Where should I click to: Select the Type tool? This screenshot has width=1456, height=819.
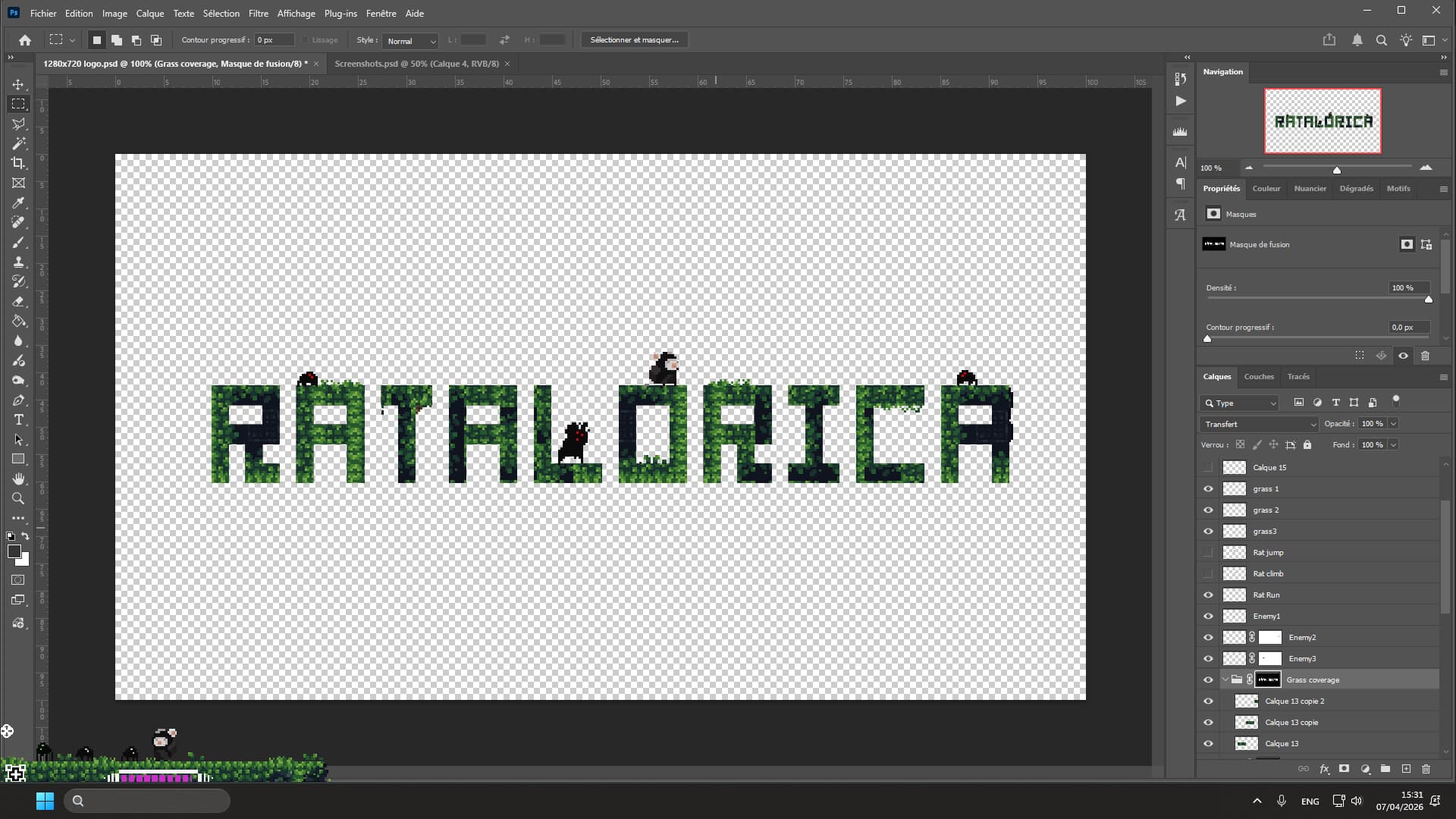click(18, 420)
